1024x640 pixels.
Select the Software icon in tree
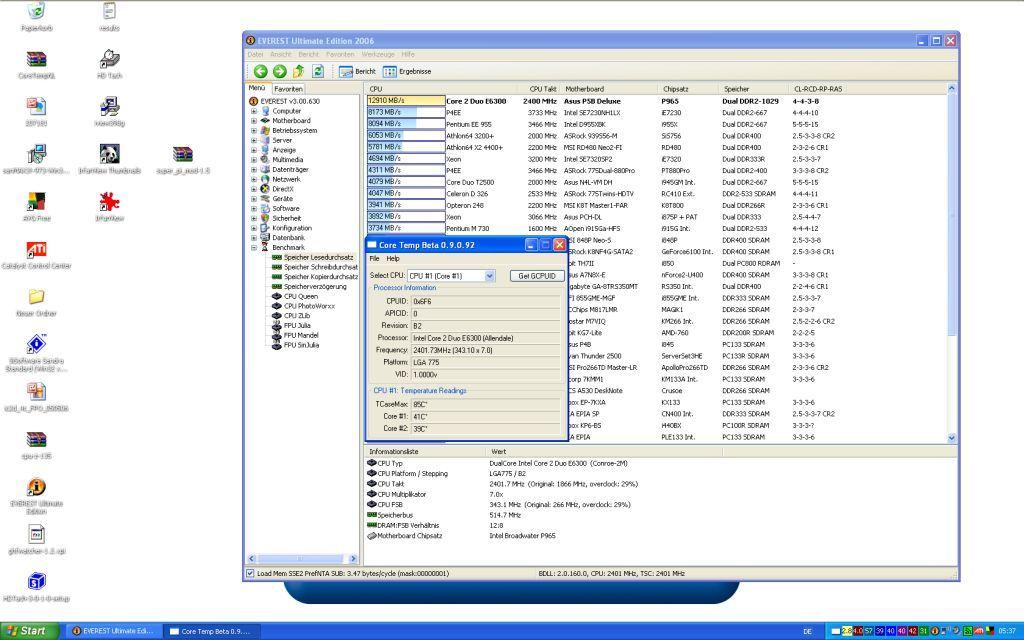(265, 208)
